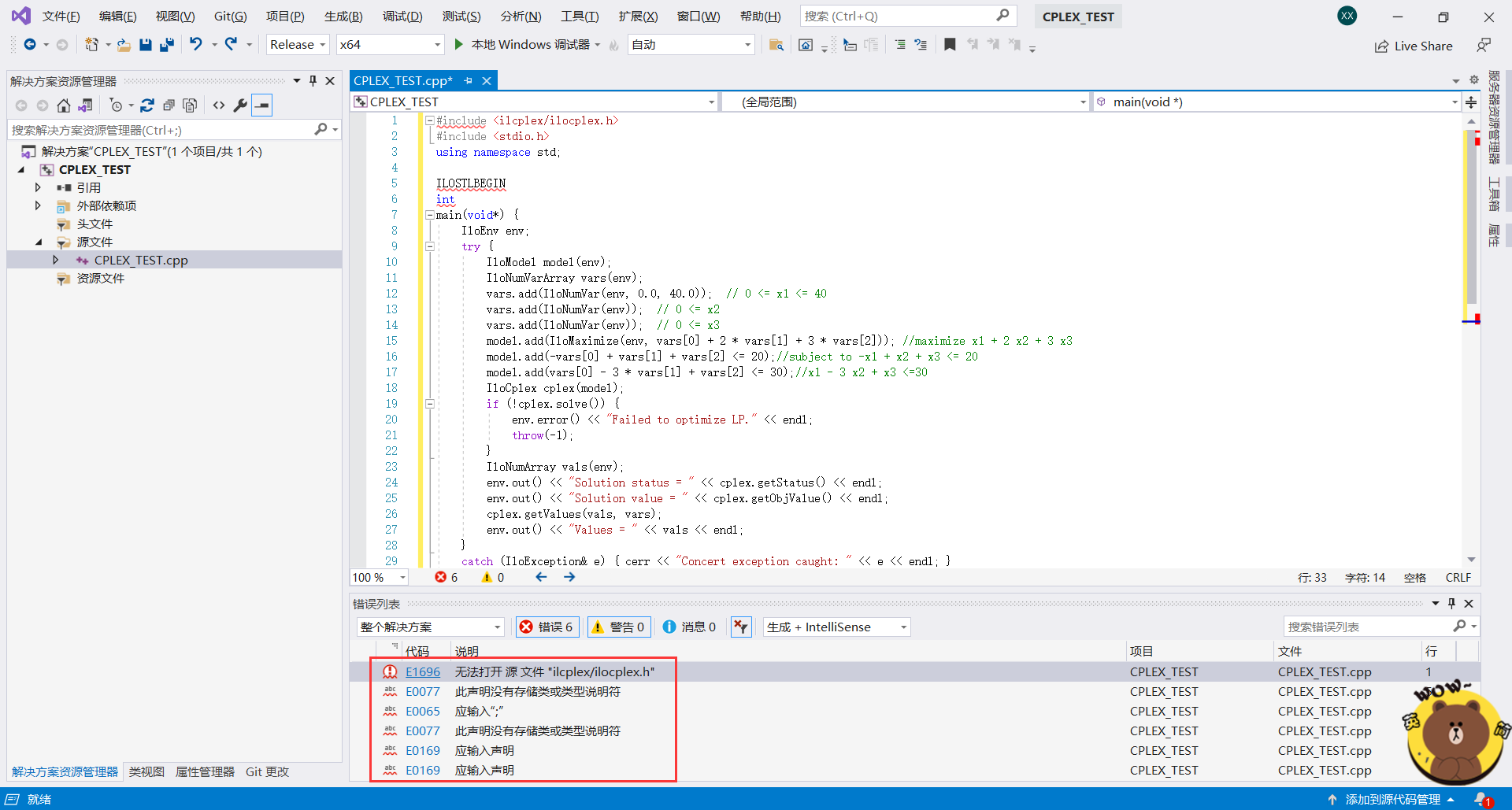Switch to the 类视图 tab at bottom
Image resolution: width=1512 pixels, height=810 pixels.
pos(146,771)
